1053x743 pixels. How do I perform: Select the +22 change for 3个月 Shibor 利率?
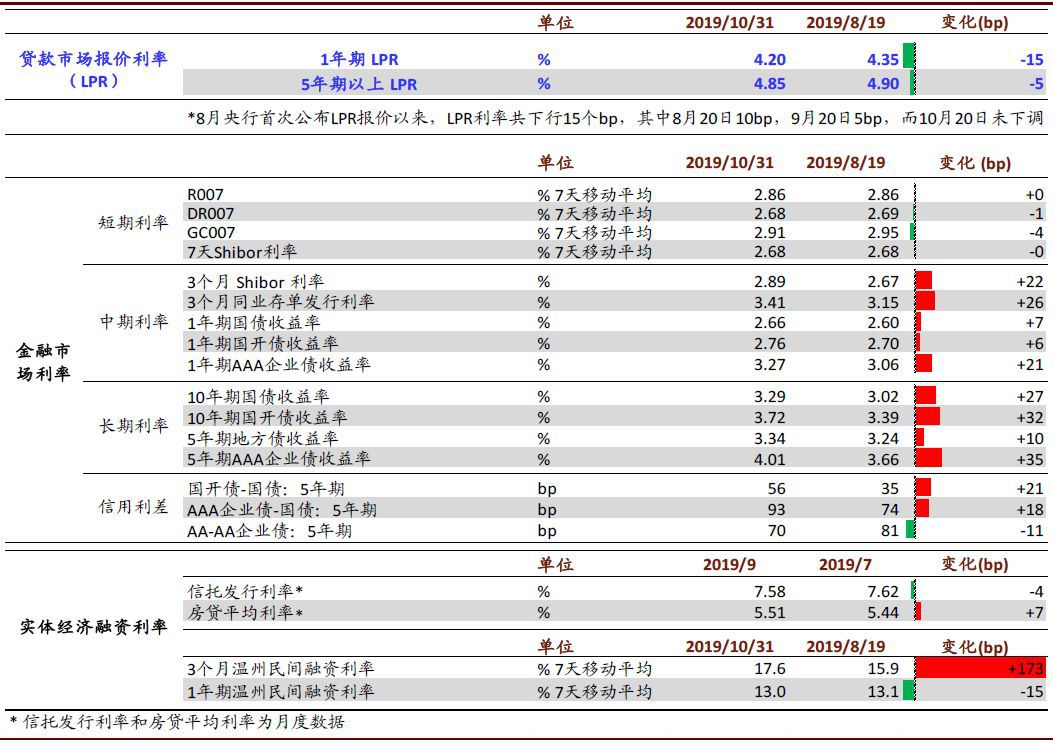point(1030,281)
